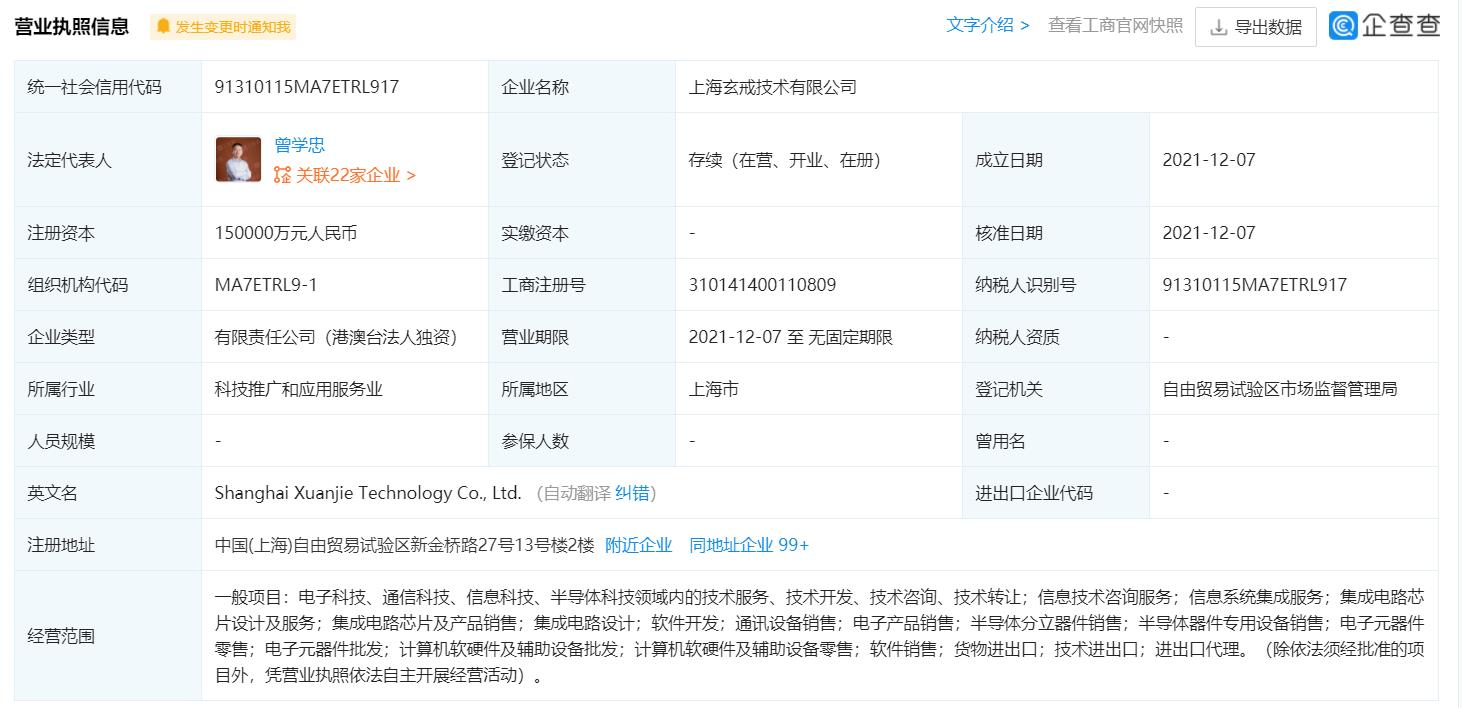1462x708 pixels.
Task: Click the 登记状态 label cell
Action: 582,160
